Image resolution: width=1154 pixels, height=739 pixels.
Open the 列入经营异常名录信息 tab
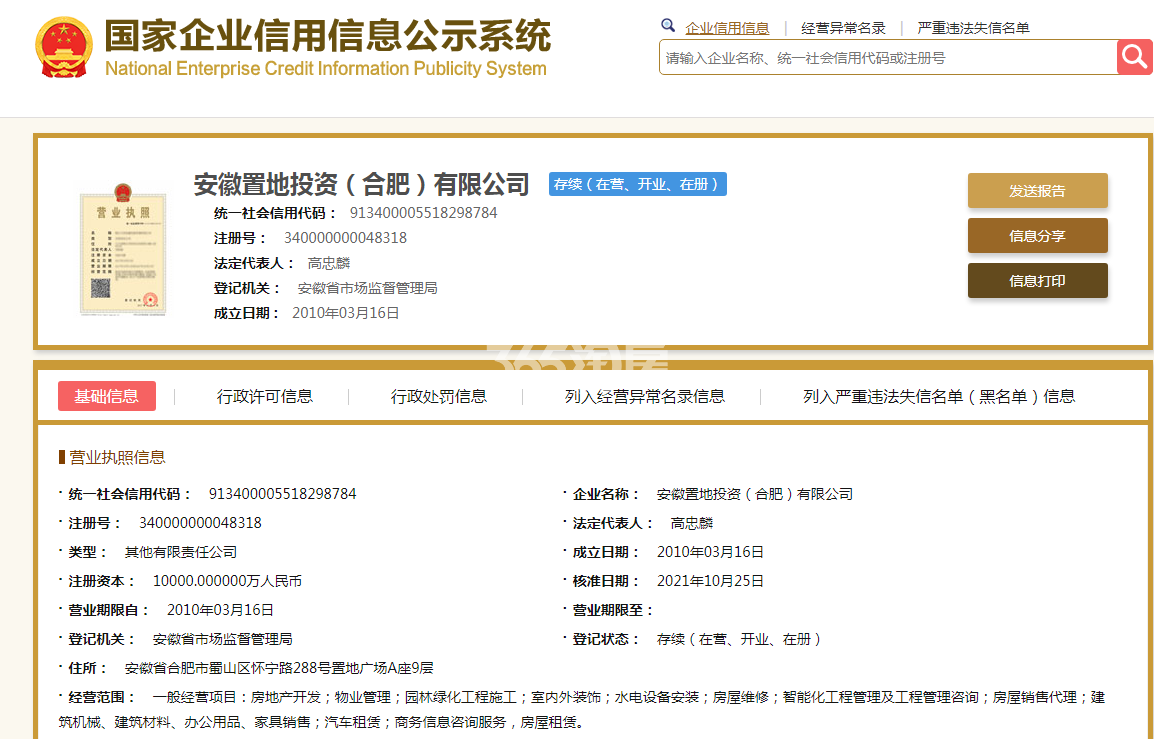pyautogui.click(x=645, y=397)
